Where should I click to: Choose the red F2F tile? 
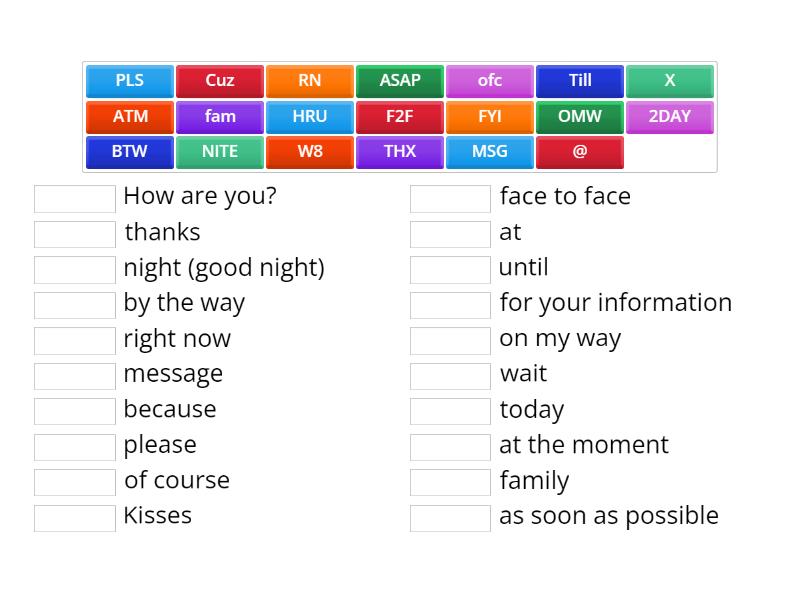pos(400,117)
